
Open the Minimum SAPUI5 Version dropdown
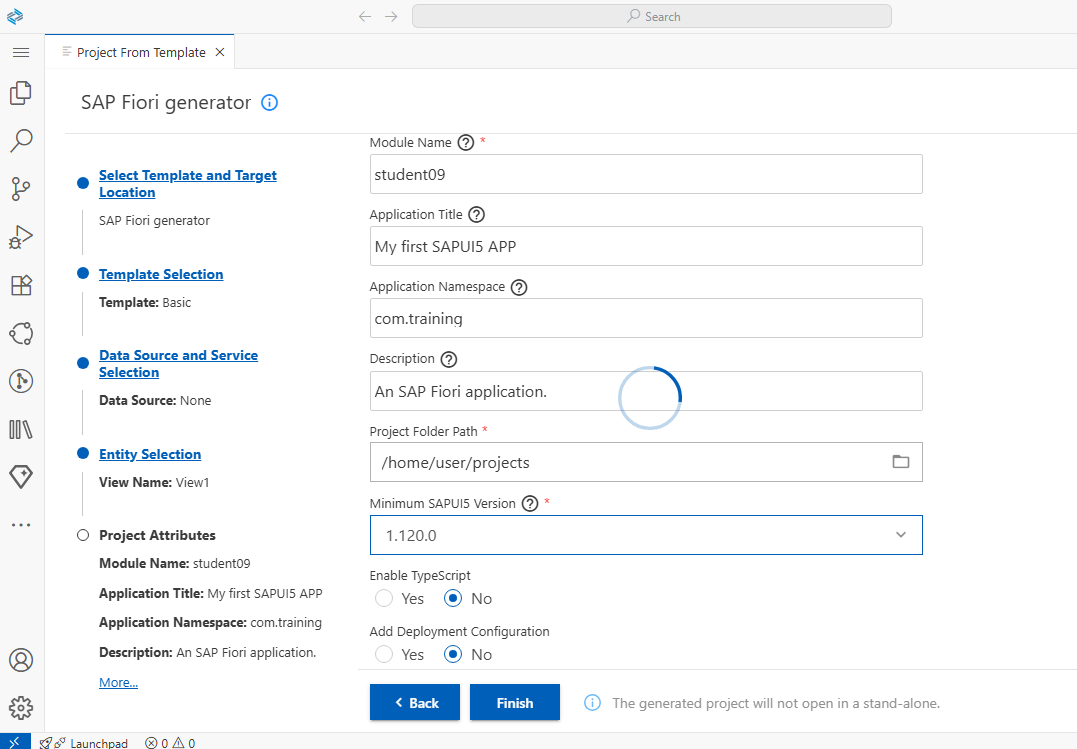[646, 535]
